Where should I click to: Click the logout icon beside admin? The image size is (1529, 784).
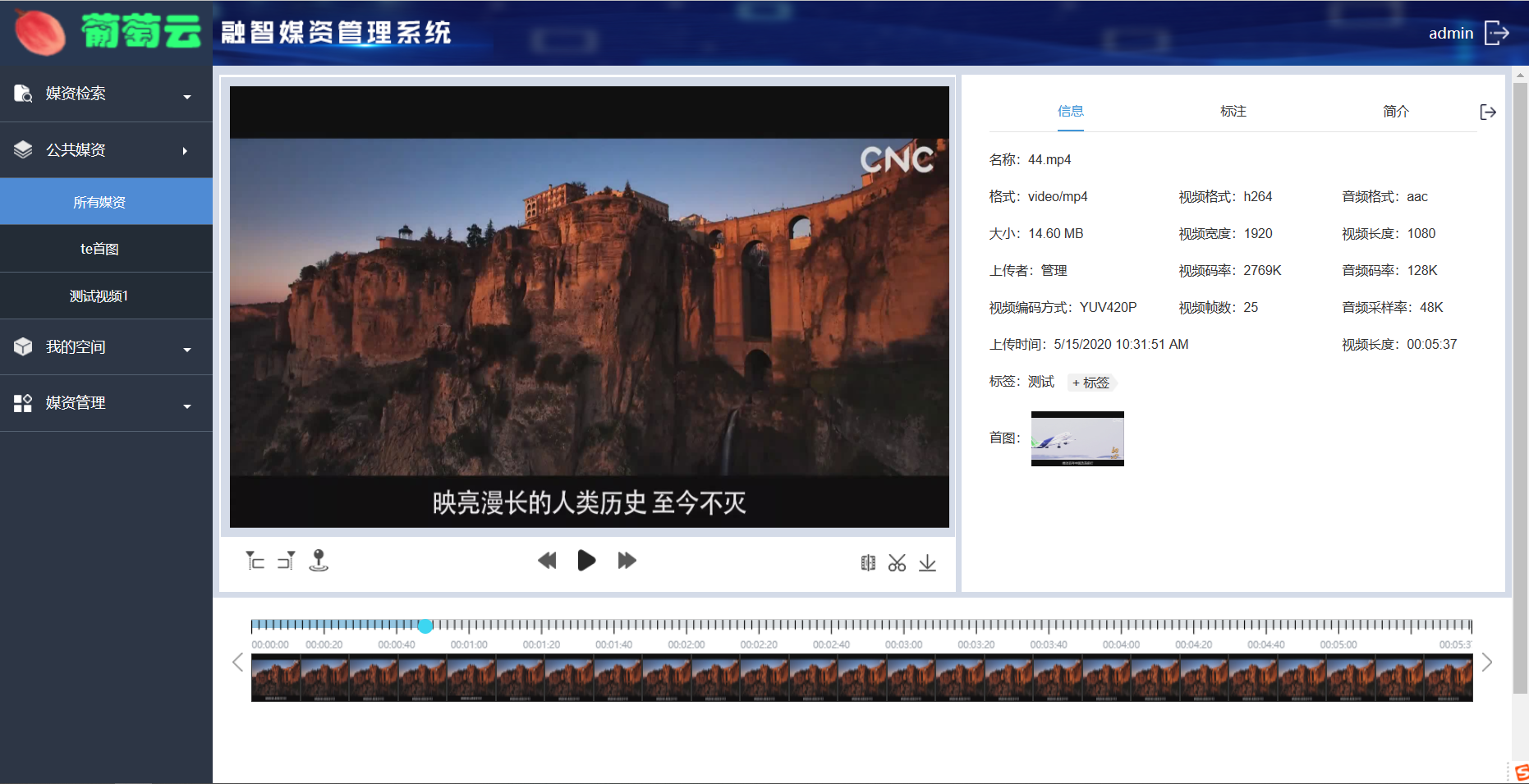point(1497,33)
